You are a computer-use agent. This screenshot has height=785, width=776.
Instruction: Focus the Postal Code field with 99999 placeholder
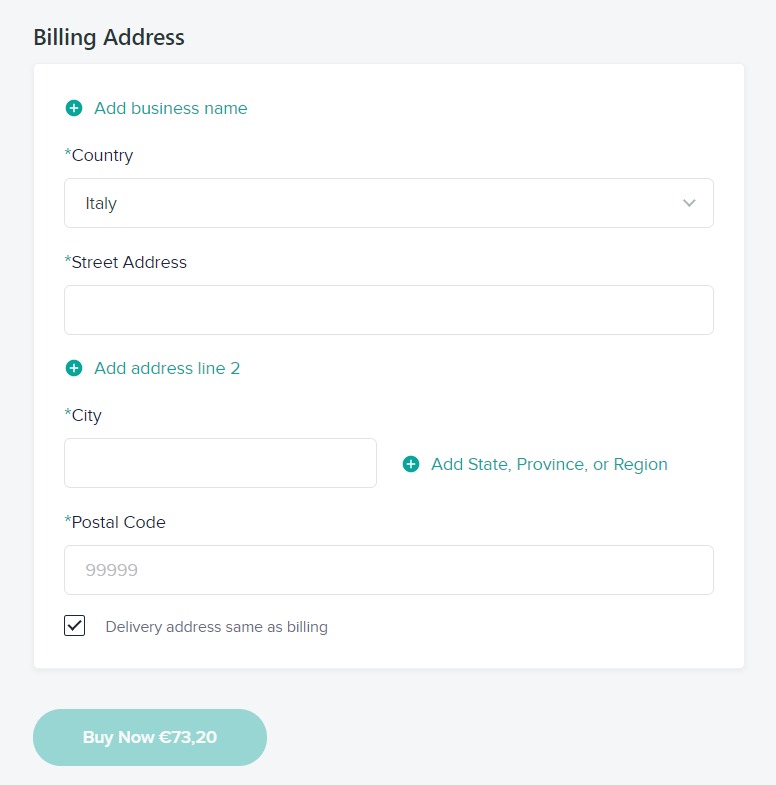pos(389,570)
